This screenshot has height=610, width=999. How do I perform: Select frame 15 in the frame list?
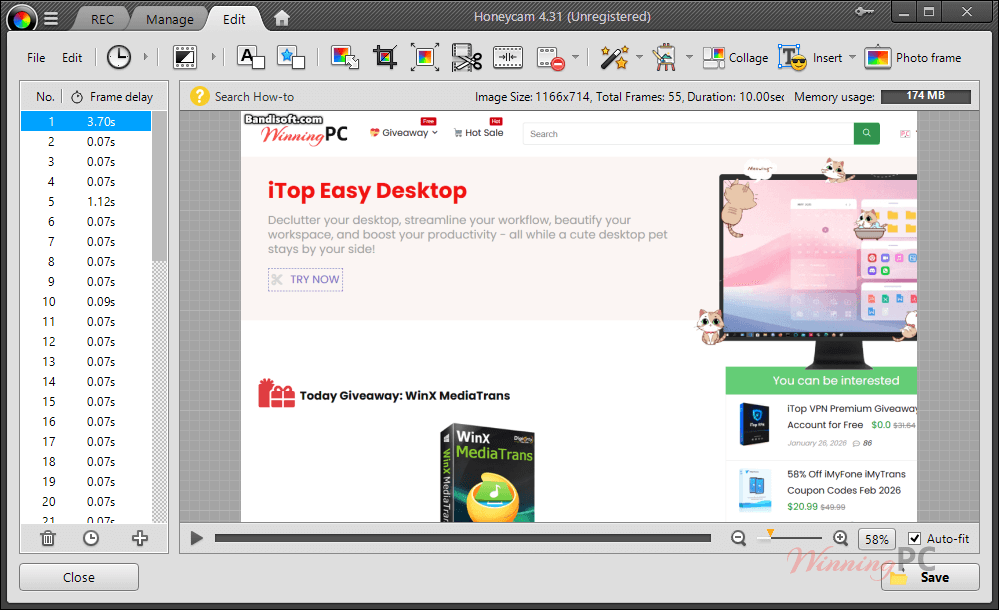86,402
